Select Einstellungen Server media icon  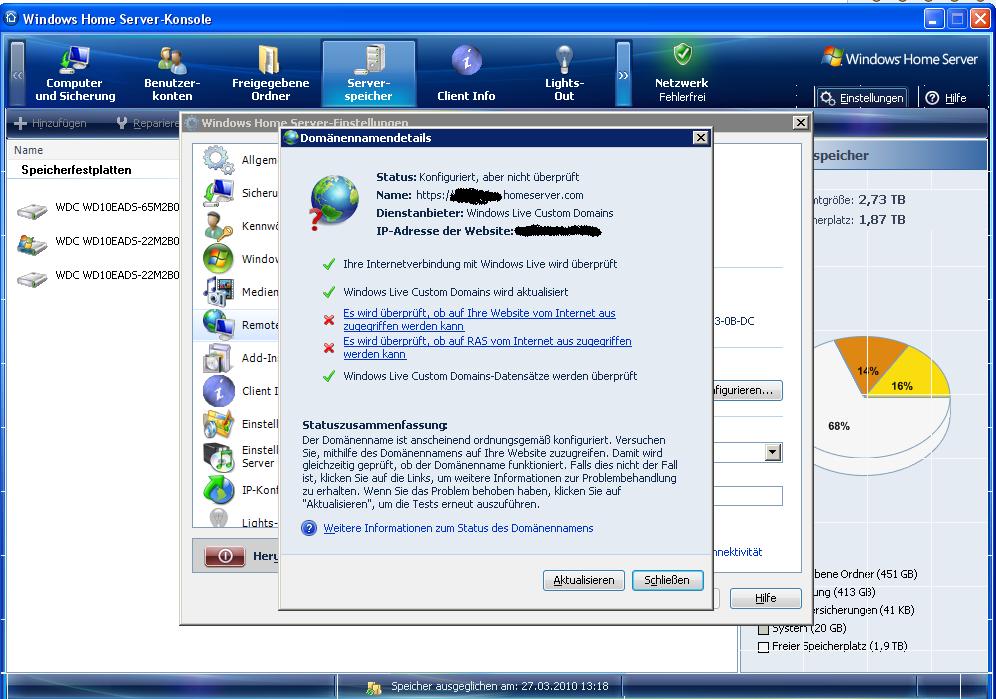point(219,457)
